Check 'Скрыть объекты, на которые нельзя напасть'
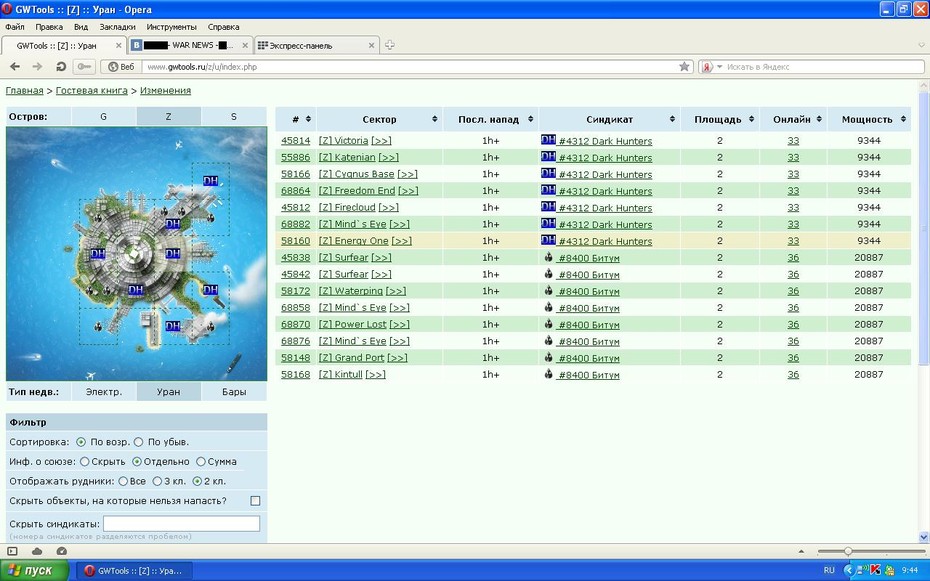This screenshot has height=581, width=930. point(255,501)
